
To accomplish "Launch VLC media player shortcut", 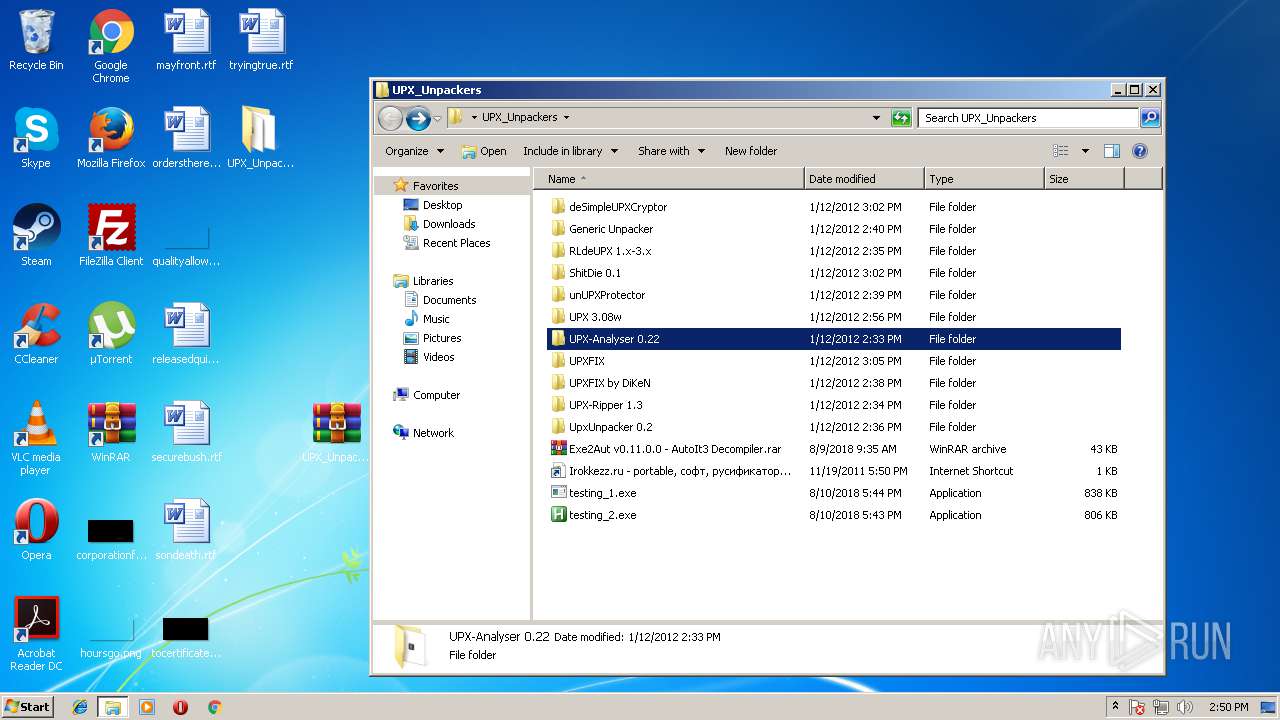I will pos(36,438).
